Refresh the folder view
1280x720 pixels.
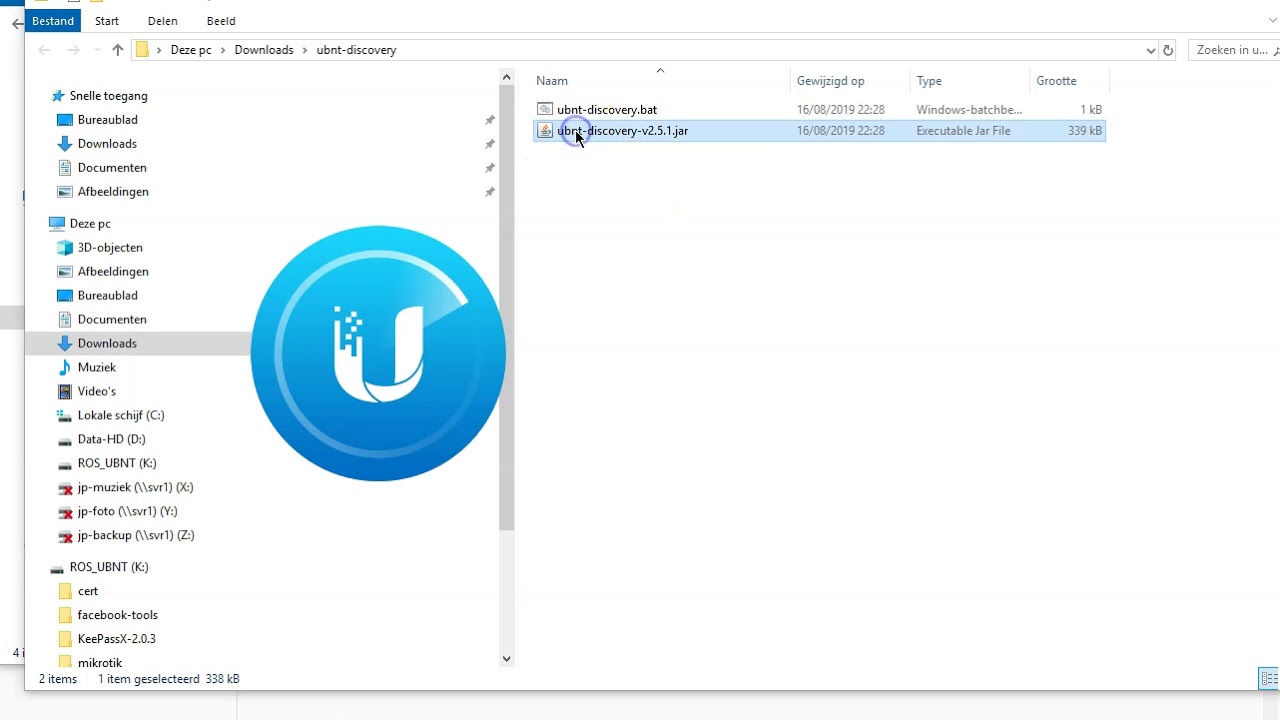(1168, 50)
